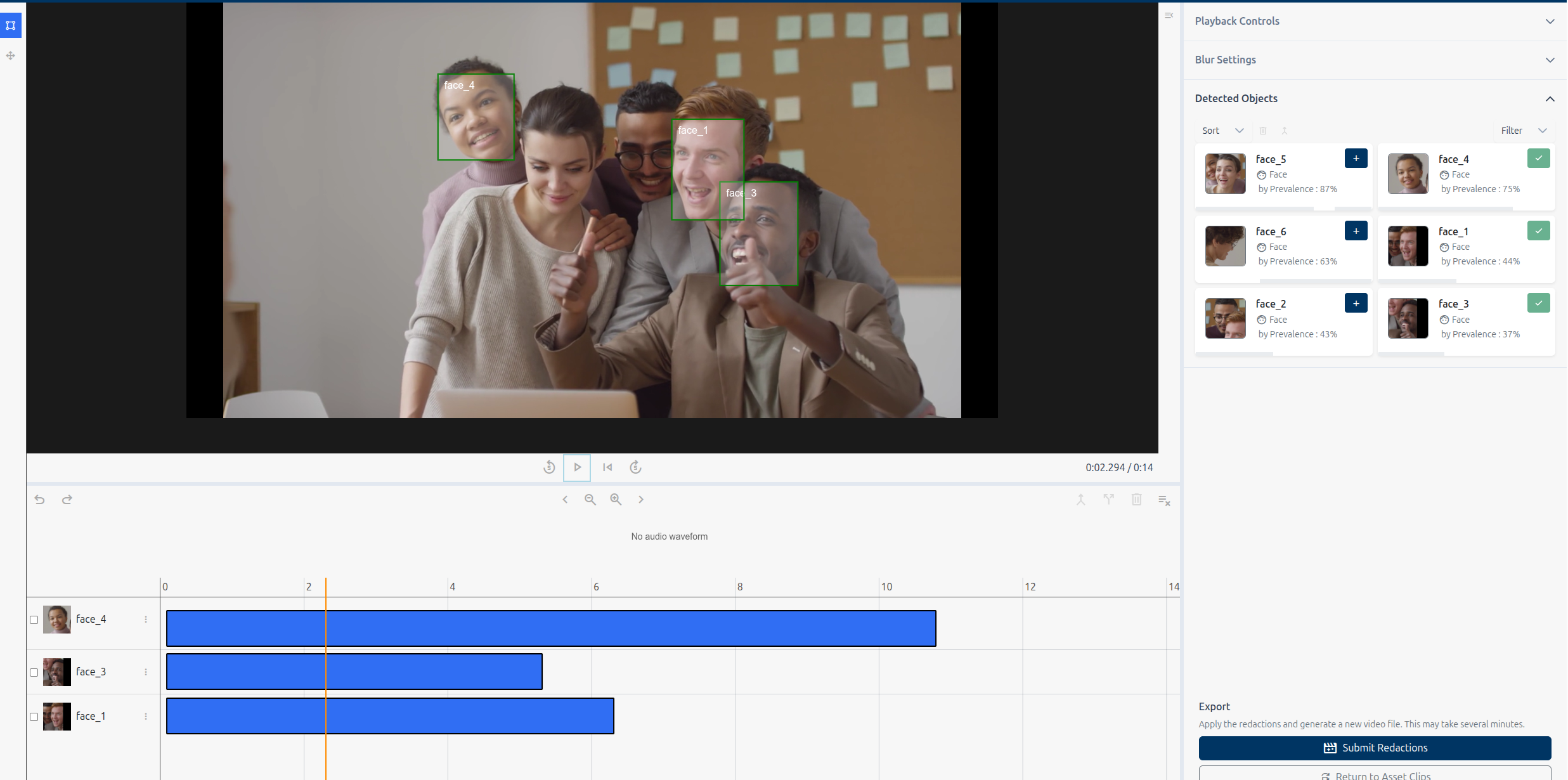This screenshot has width=1568, height=780.
Task: Check the face_4 track checkbox
Action: click(34, 620)
